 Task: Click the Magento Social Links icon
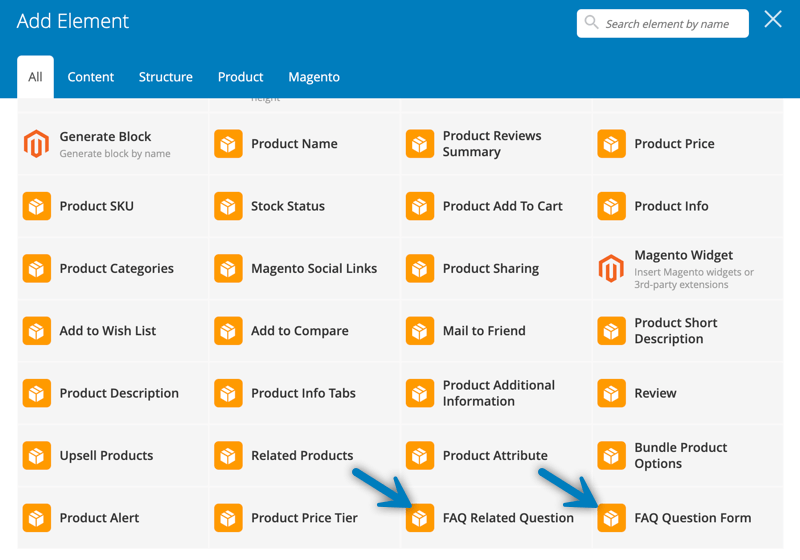tap(228, 268)
